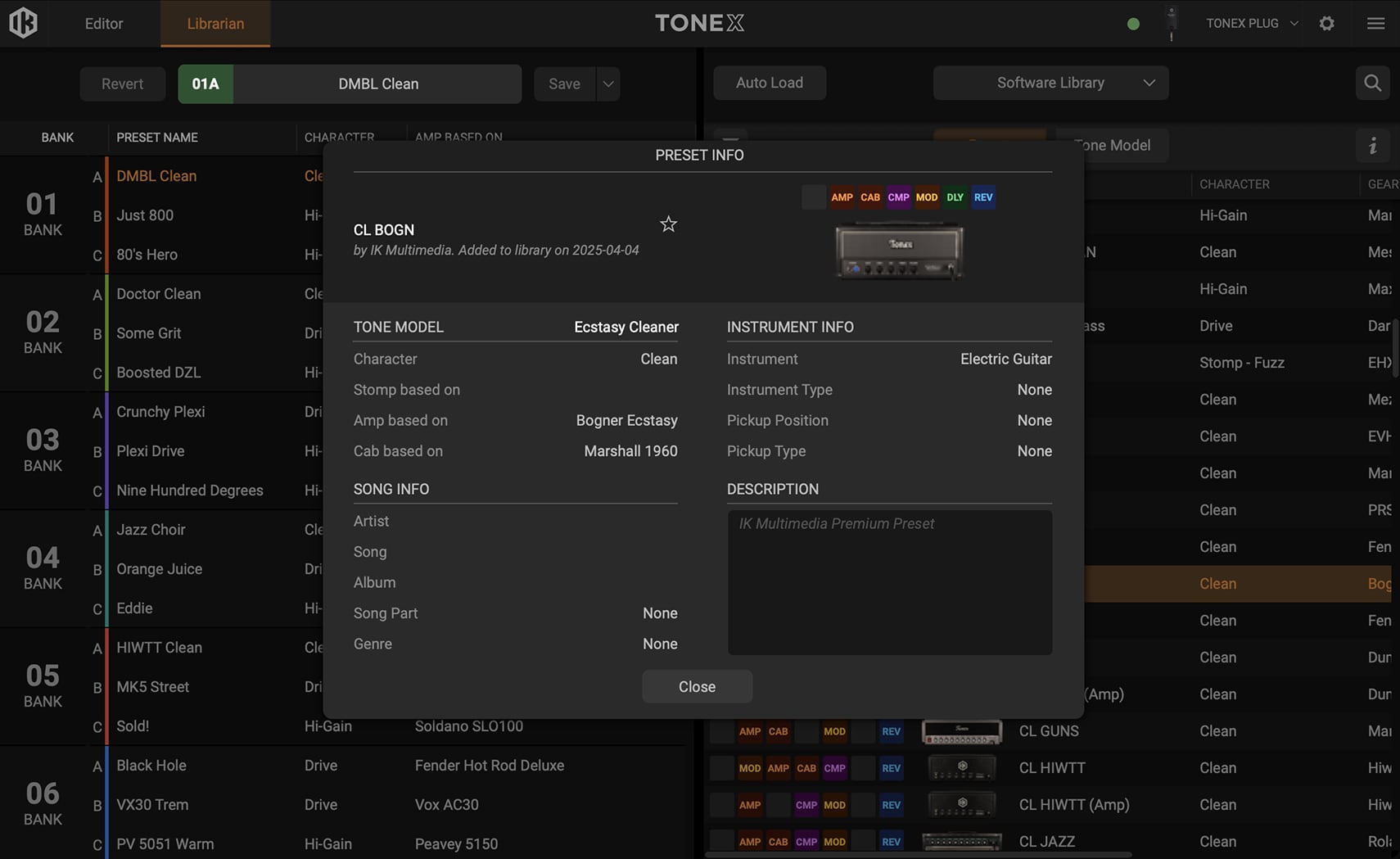Image resolution: width=1400 pixels, height=859 pixels.
Task: Open the hamburger menu in top bar
Action: point(1375,24)
